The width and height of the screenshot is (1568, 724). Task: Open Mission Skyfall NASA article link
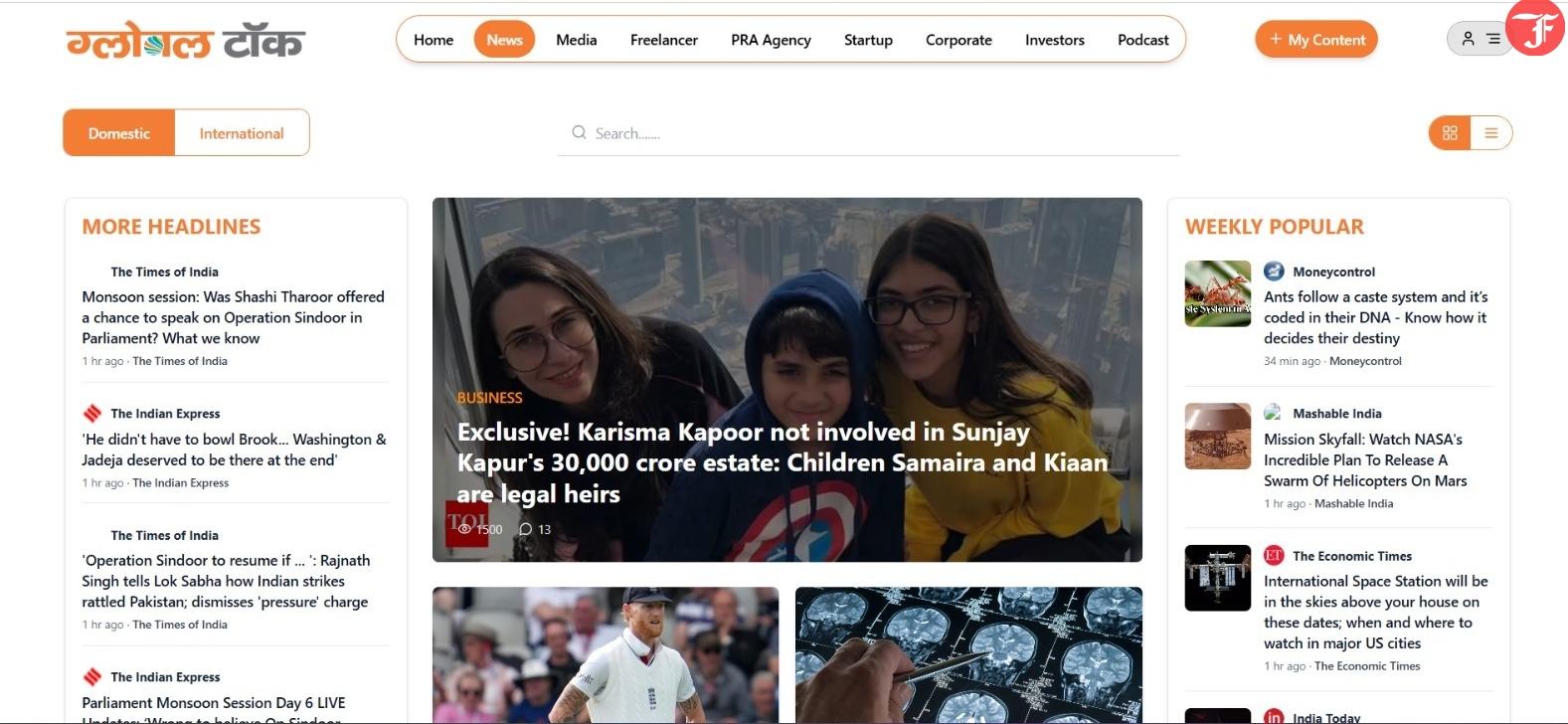point(1365,459)
